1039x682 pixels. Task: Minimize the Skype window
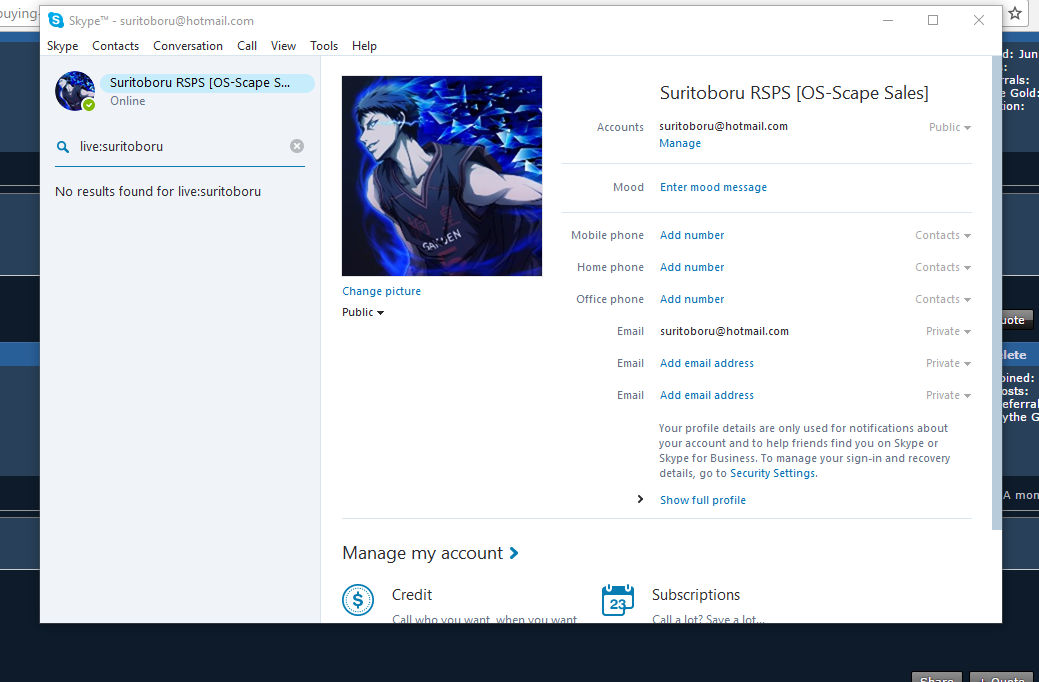click(888, 20)
